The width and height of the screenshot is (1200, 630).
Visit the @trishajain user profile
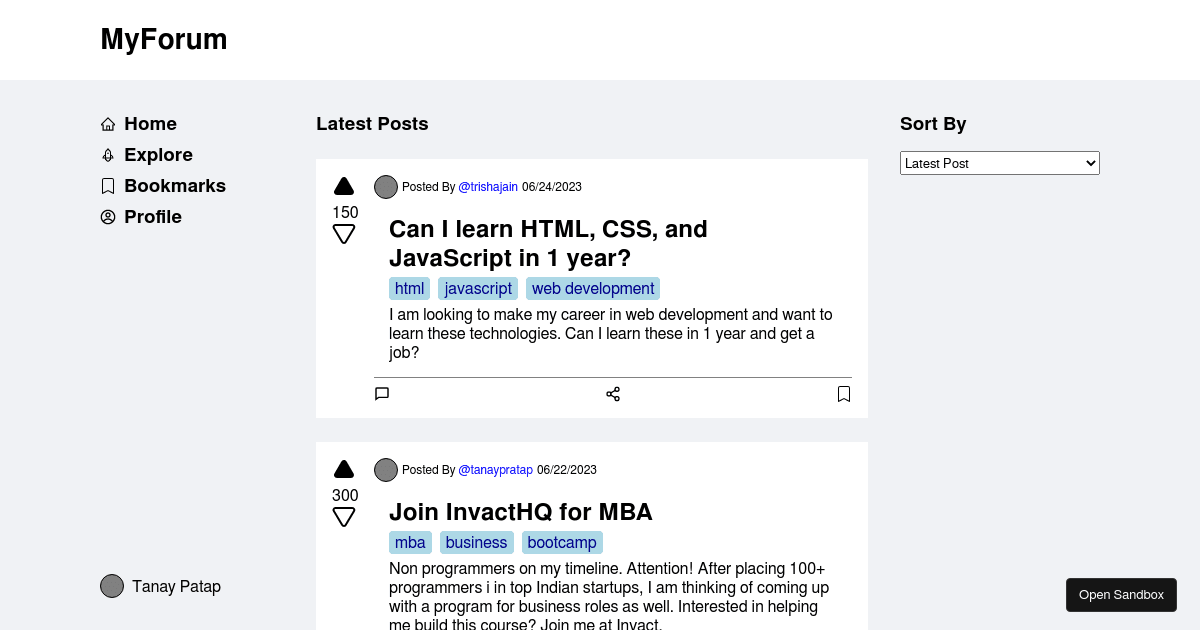point(488,187)
